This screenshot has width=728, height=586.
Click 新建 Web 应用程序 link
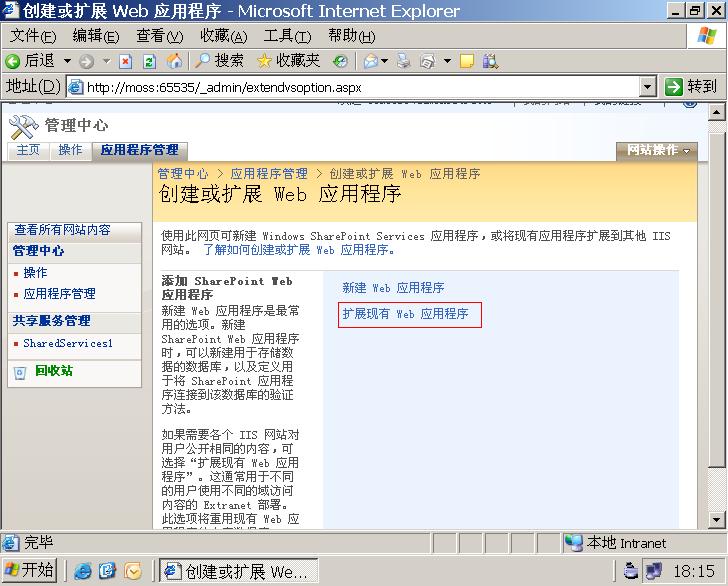[393, 288]
